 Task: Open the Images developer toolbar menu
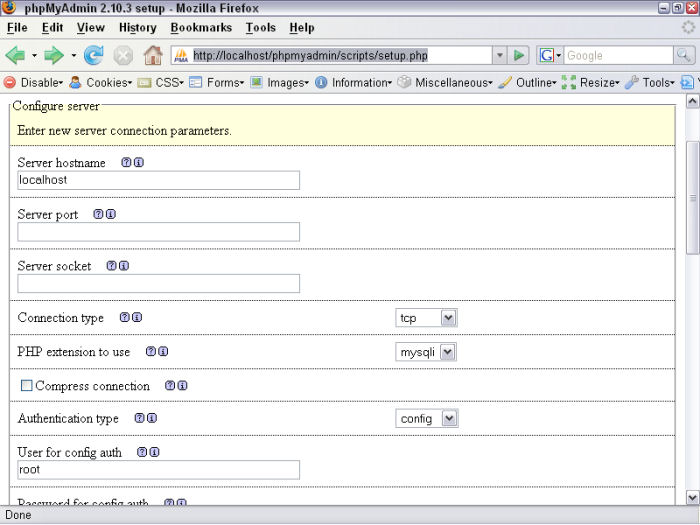click(279, 83)
